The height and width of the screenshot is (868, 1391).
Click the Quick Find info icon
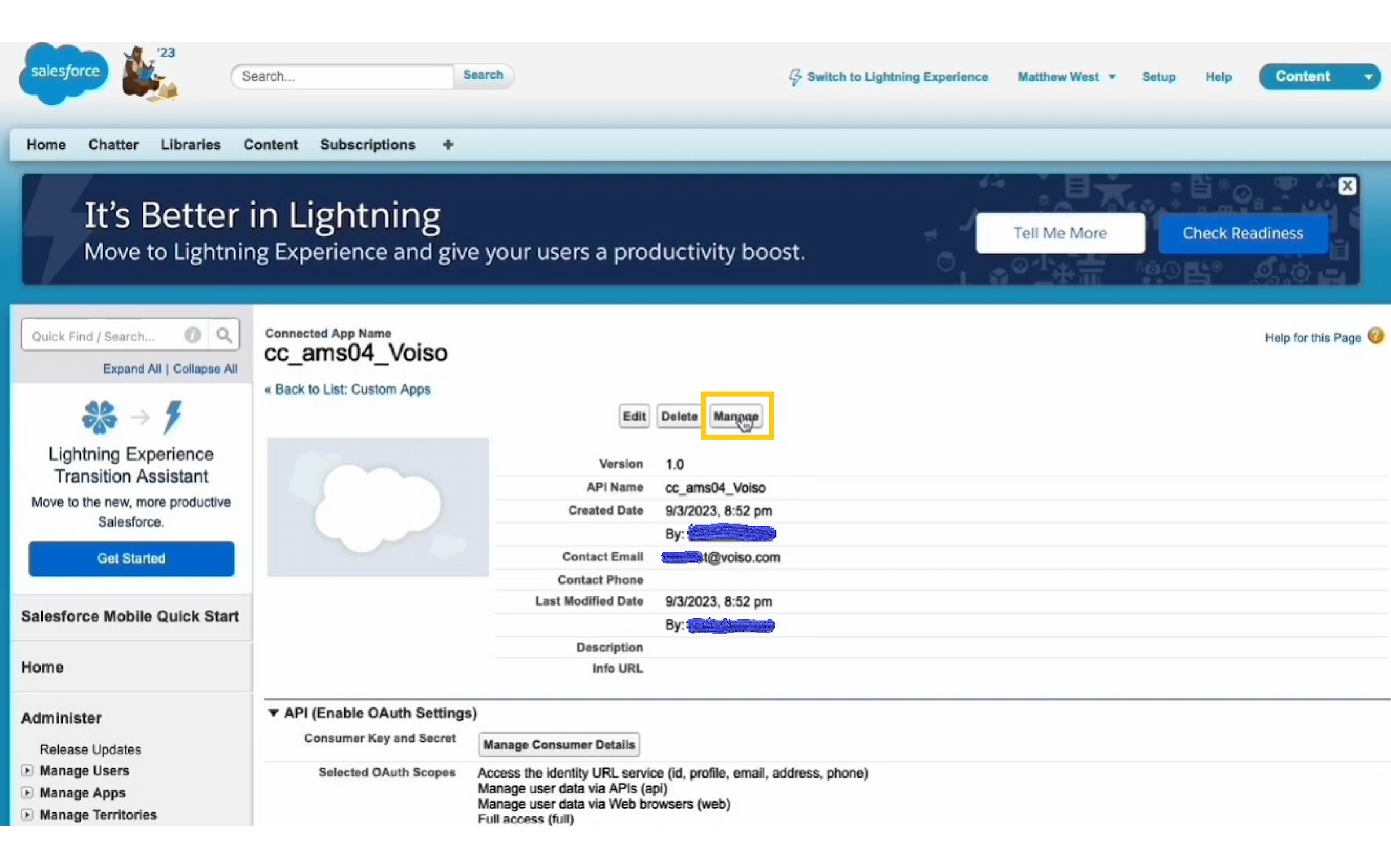tap(192, 335)
